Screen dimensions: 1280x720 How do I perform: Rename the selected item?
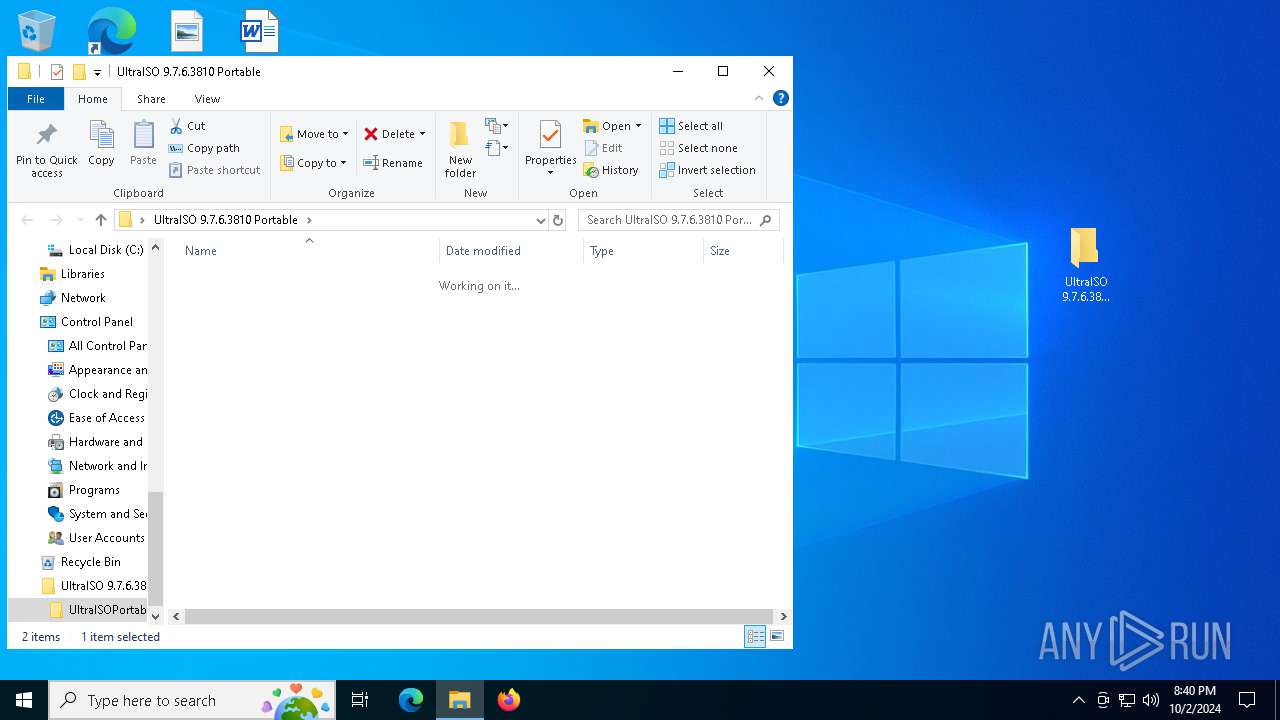tap(393, 163)
